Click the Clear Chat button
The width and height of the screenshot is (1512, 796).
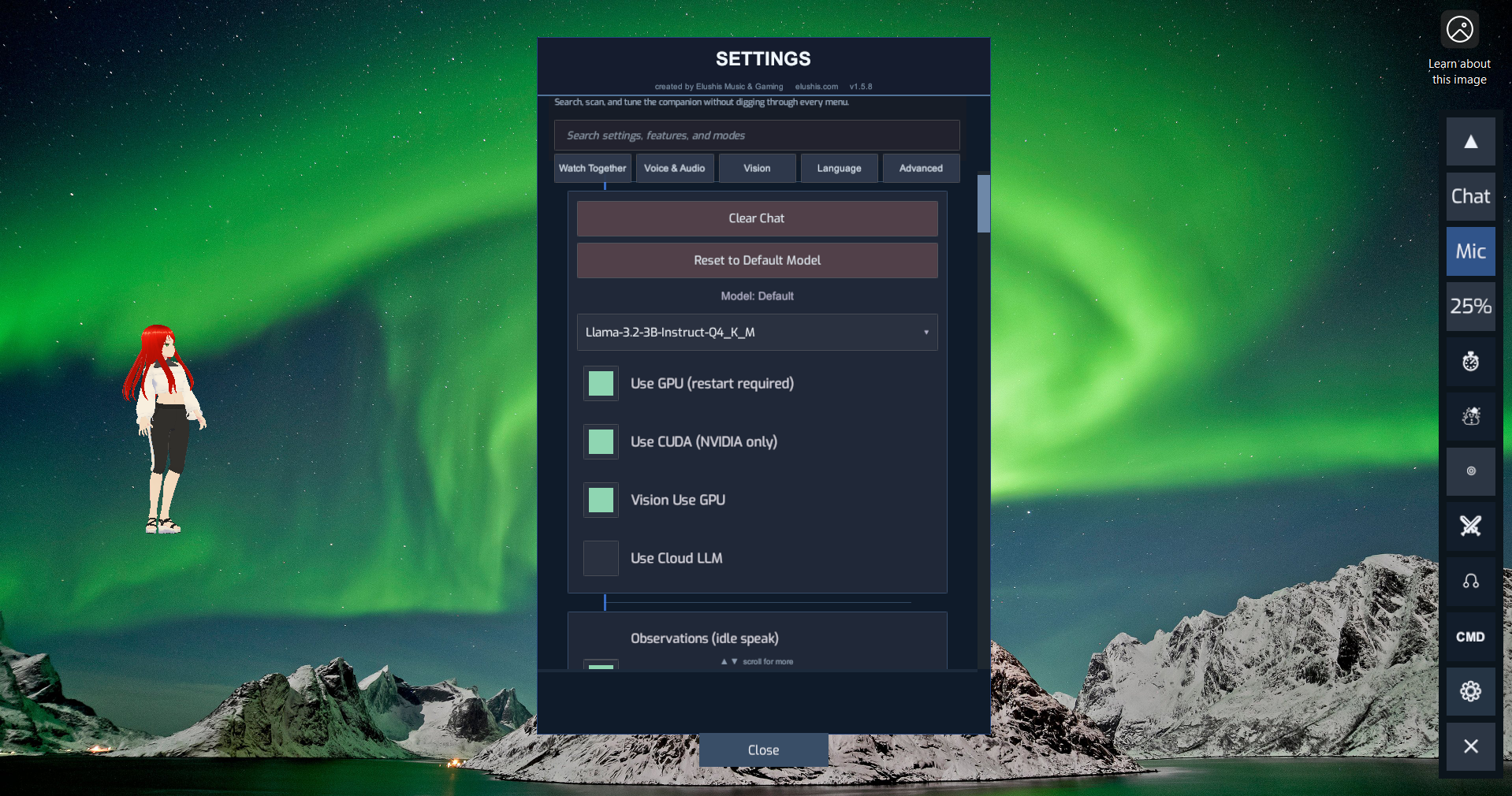pos(757,218)
